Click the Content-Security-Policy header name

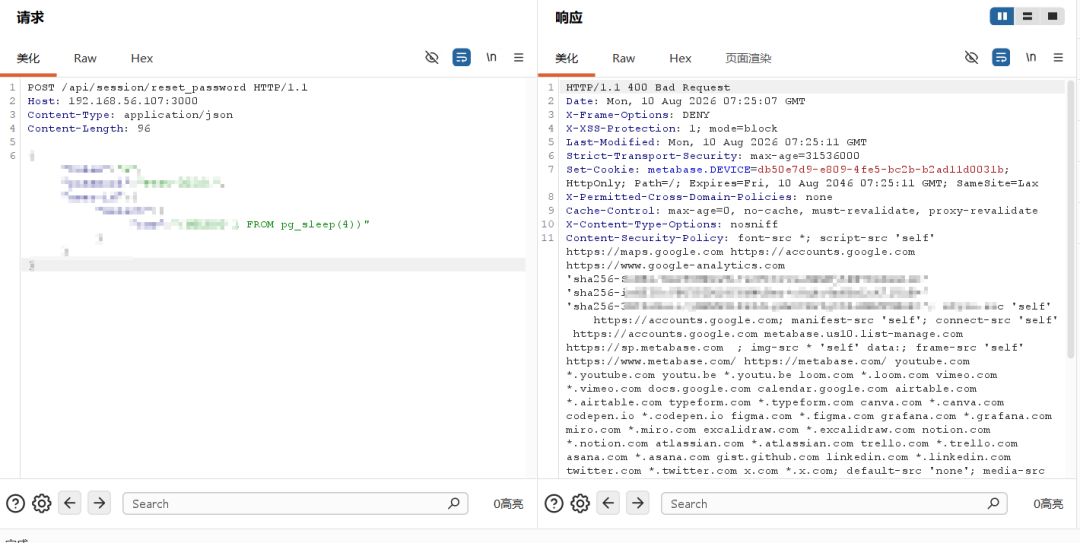pos(646,238)
